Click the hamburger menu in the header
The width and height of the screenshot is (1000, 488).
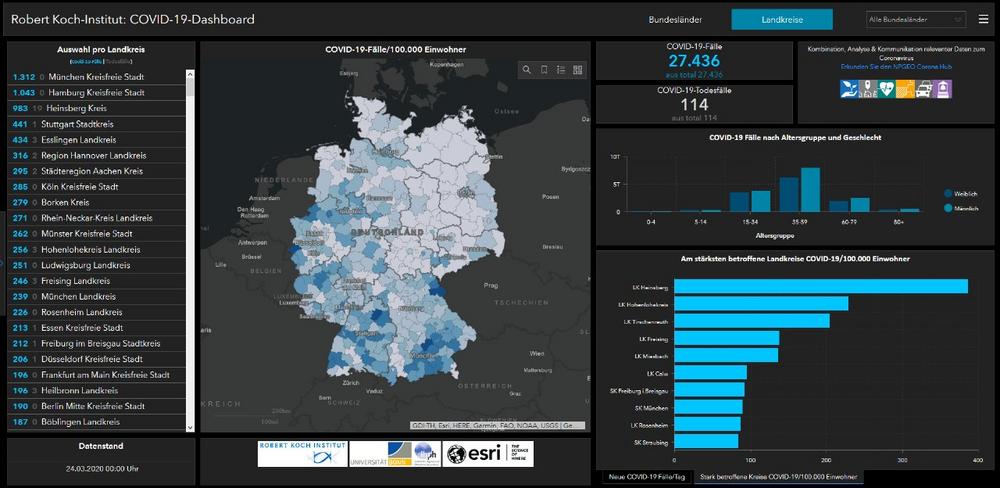coord(983,19)
